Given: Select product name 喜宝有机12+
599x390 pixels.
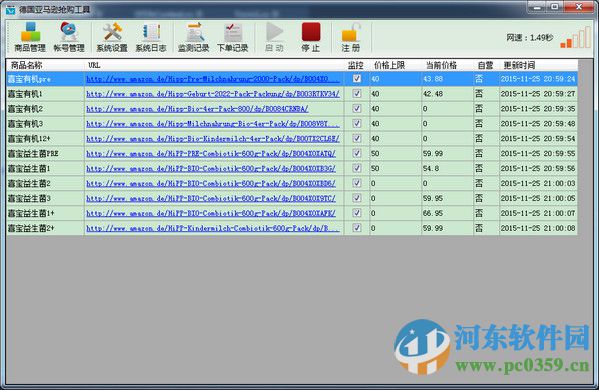Looking at the screenshot, I should (x=29, y=139).
